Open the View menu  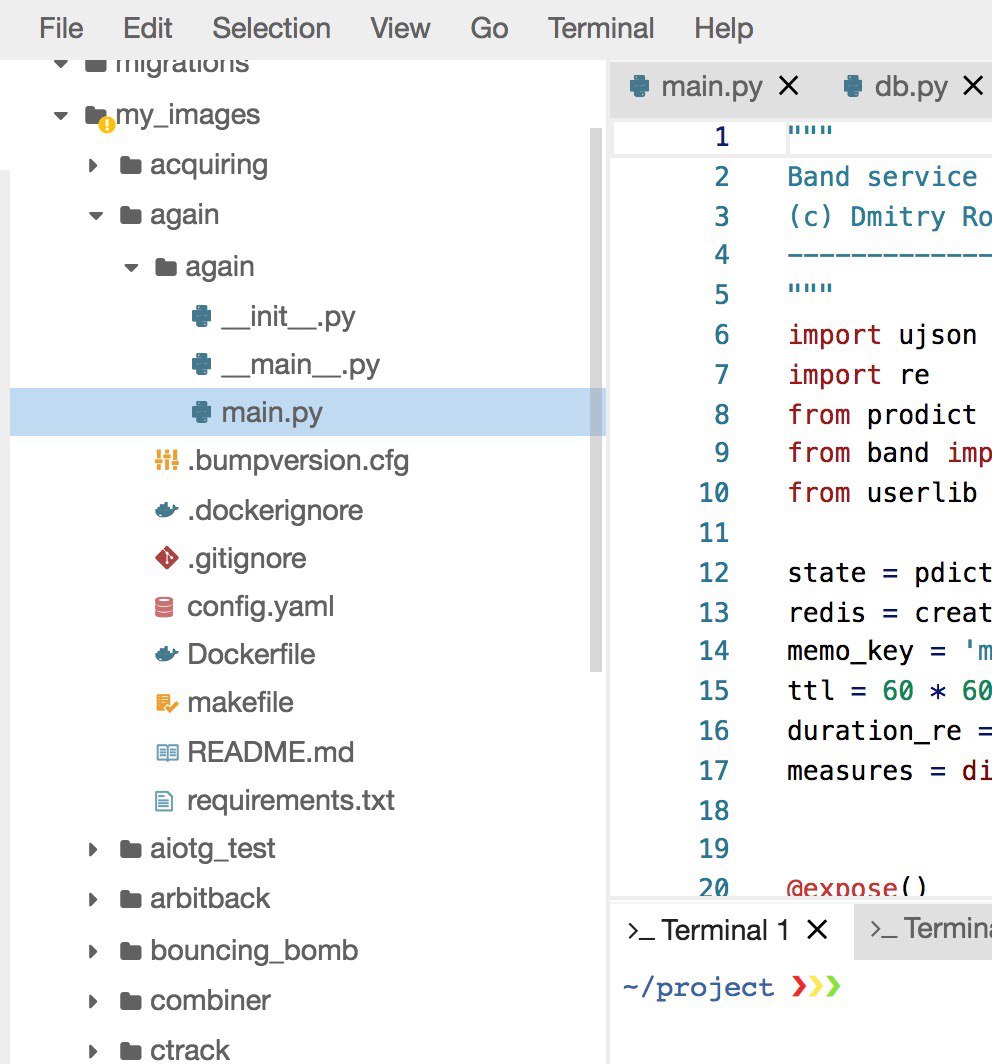[400, 28]
